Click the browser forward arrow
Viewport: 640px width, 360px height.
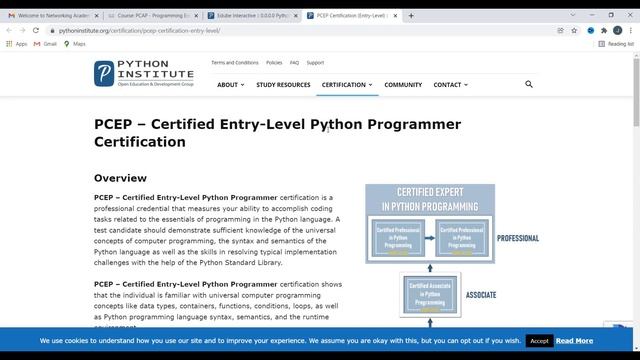tap(22, 31)
